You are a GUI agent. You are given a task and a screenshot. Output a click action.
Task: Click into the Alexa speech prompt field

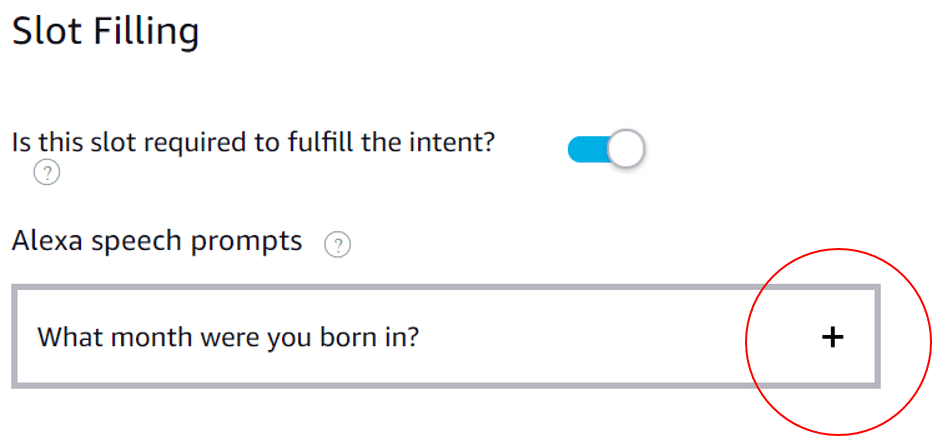click(400, 338)
